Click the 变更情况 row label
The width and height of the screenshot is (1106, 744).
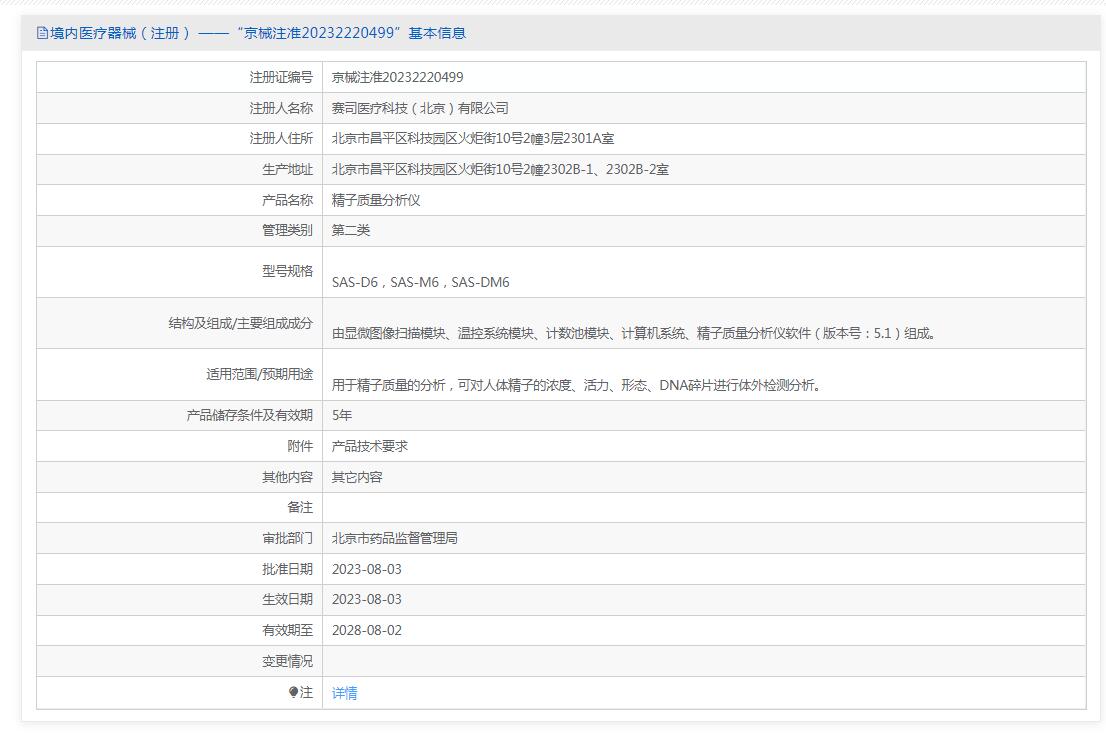click(x=287, y=661)
